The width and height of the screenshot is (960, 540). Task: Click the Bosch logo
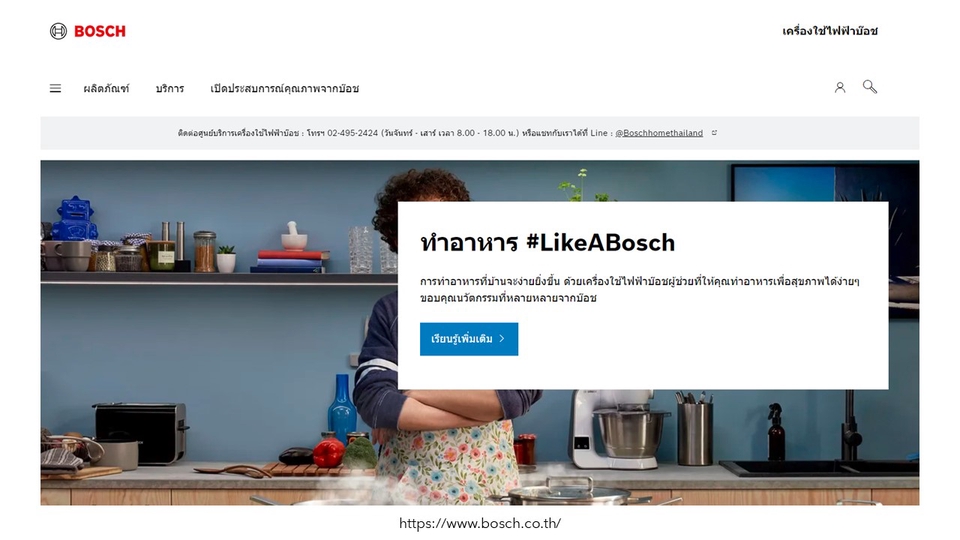(x=88, y=31)
